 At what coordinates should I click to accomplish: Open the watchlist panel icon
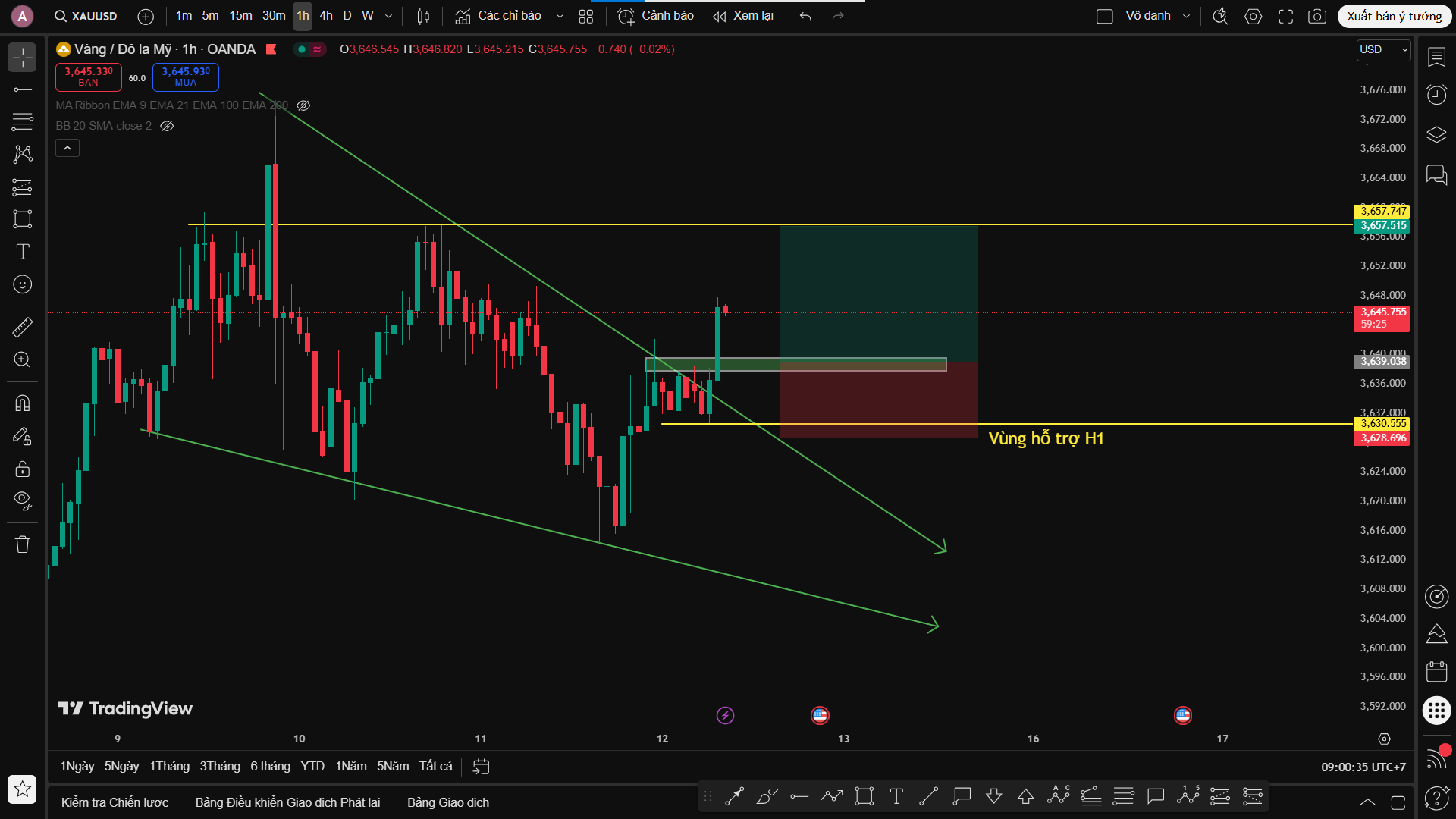(1437, 57)
